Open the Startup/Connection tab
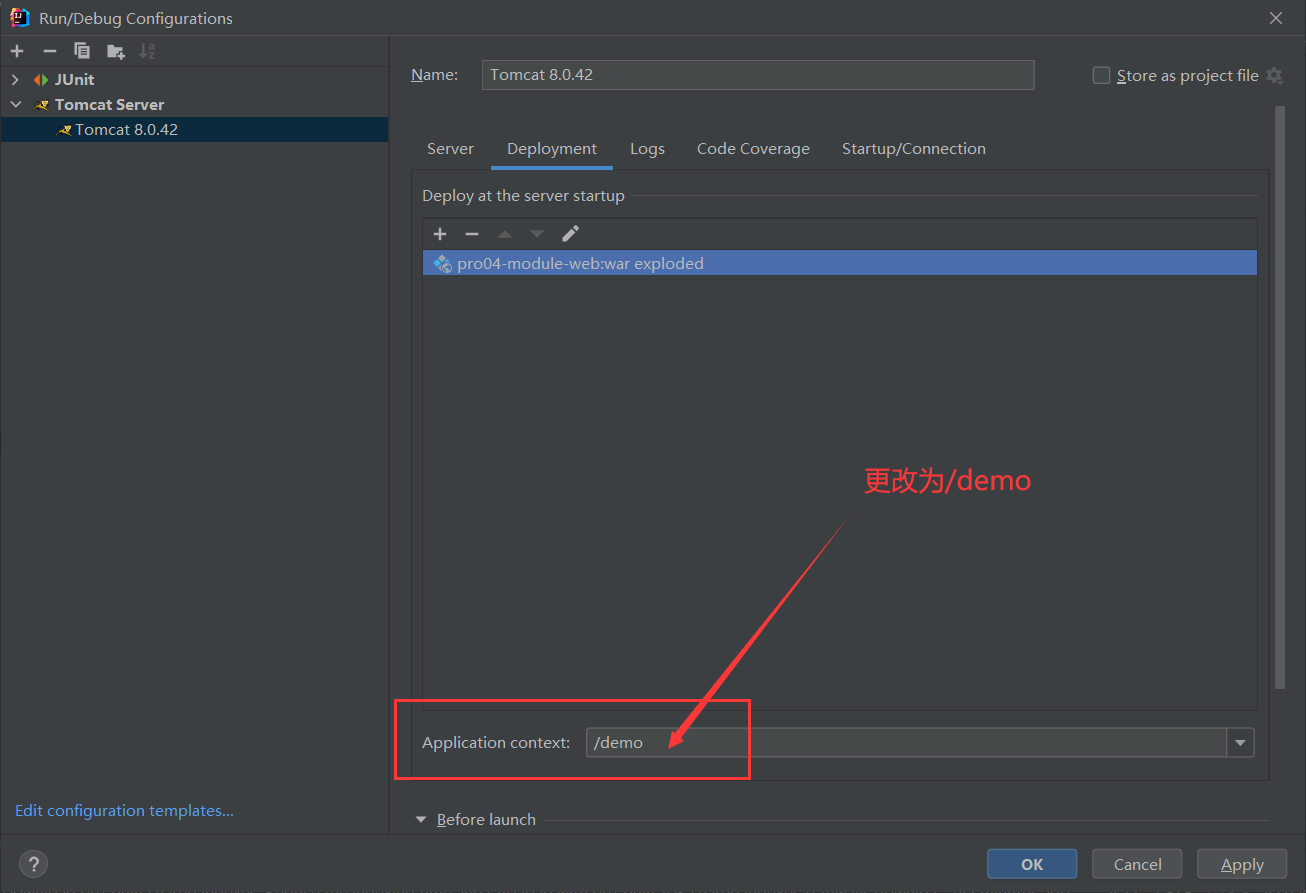The width and height of the screenshot is (1306, 893). (x=914, y=149)
